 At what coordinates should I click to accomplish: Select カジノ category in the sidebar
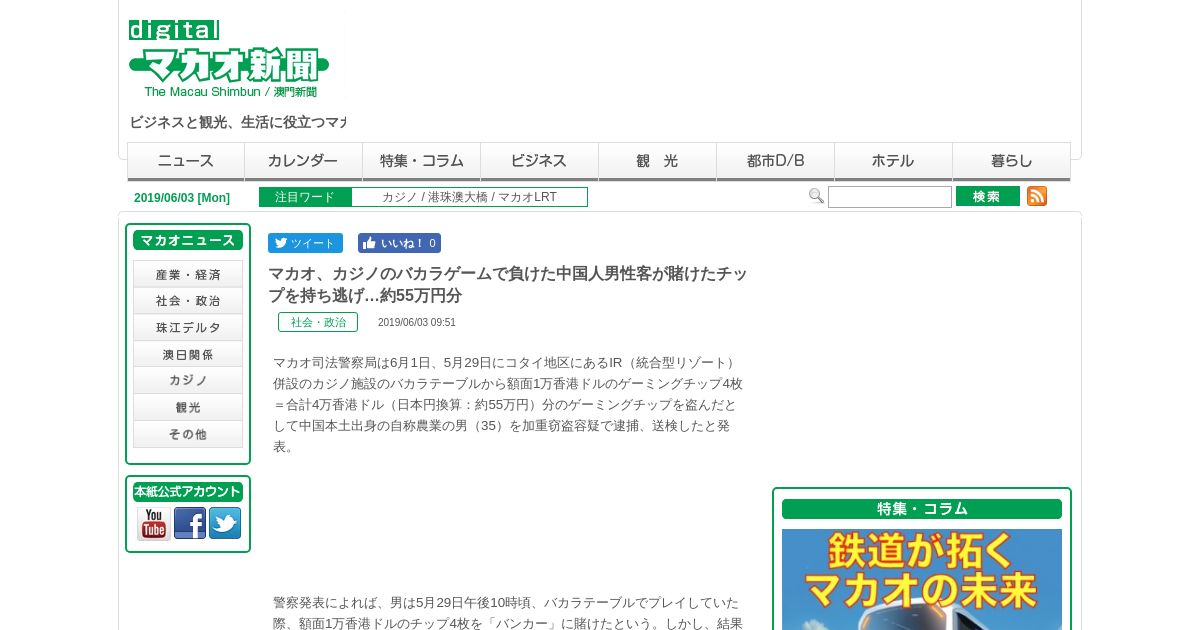coord(188,381)
